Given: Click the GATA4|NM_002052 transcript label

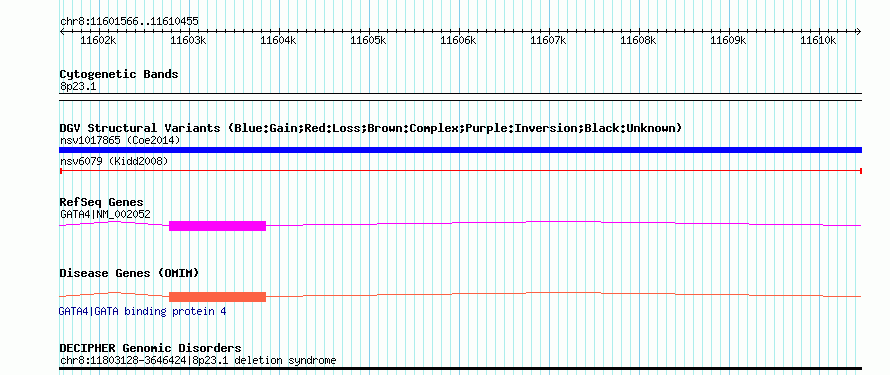Looking at the screenshot, I should tap(105, 214).
